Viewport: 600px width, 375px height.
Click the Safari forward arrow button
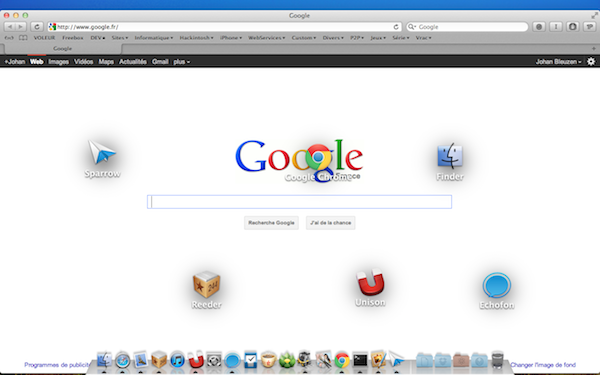(x=21, y=27)
